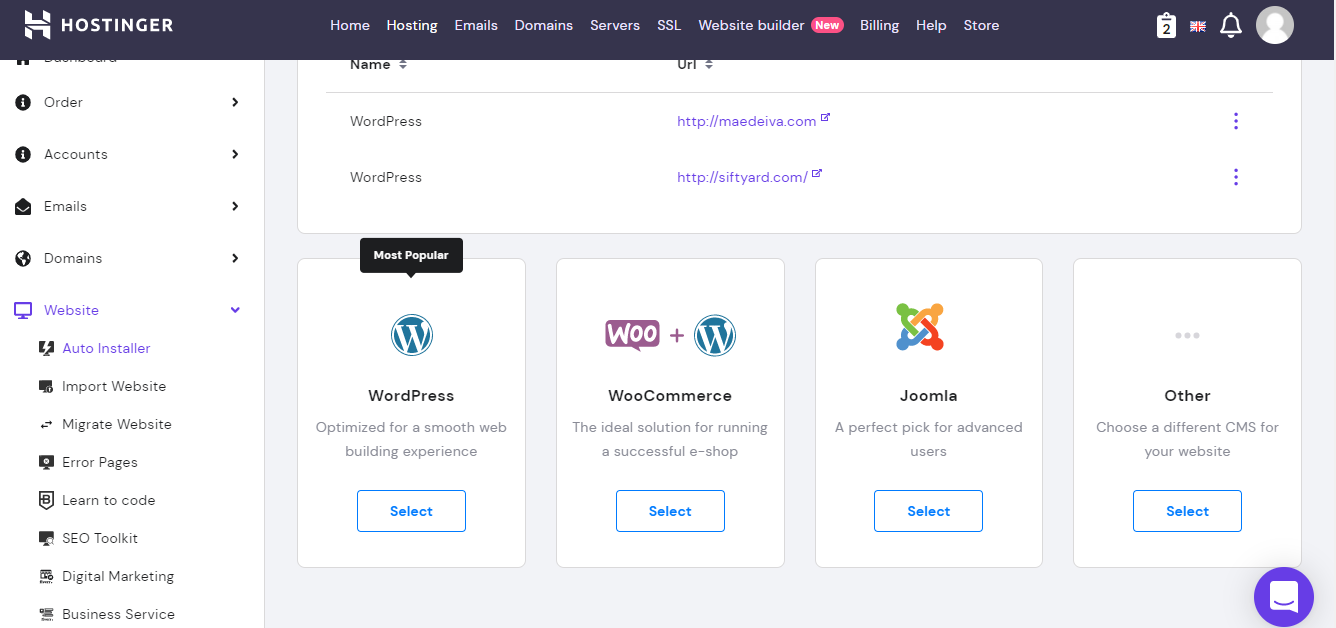
Task: Click the Auto Installer sidebar icon
Action: [46, 348]
